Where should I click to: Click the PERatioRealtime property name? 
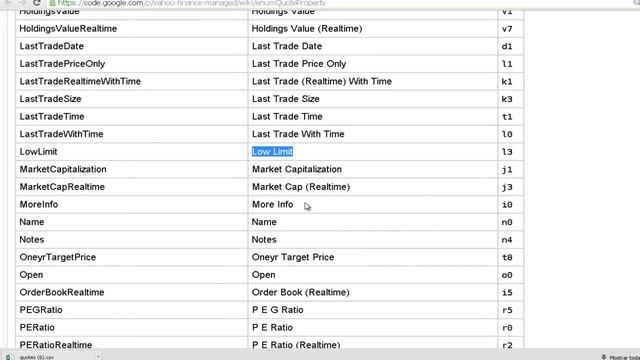56,344
